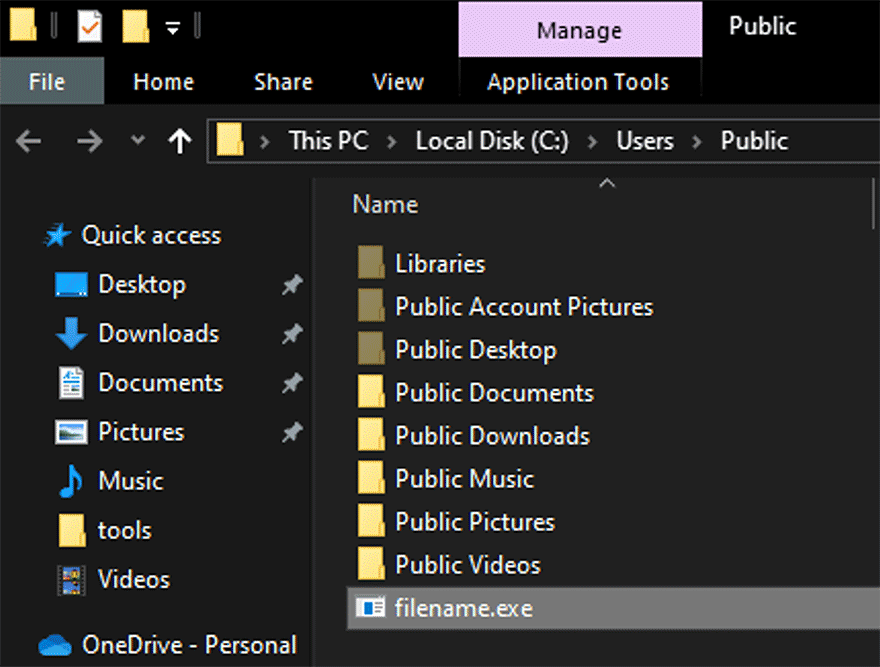Viewport: 880px width, 667px height.
Task: Click the Desktop pin icon
Action: point(292,285)
